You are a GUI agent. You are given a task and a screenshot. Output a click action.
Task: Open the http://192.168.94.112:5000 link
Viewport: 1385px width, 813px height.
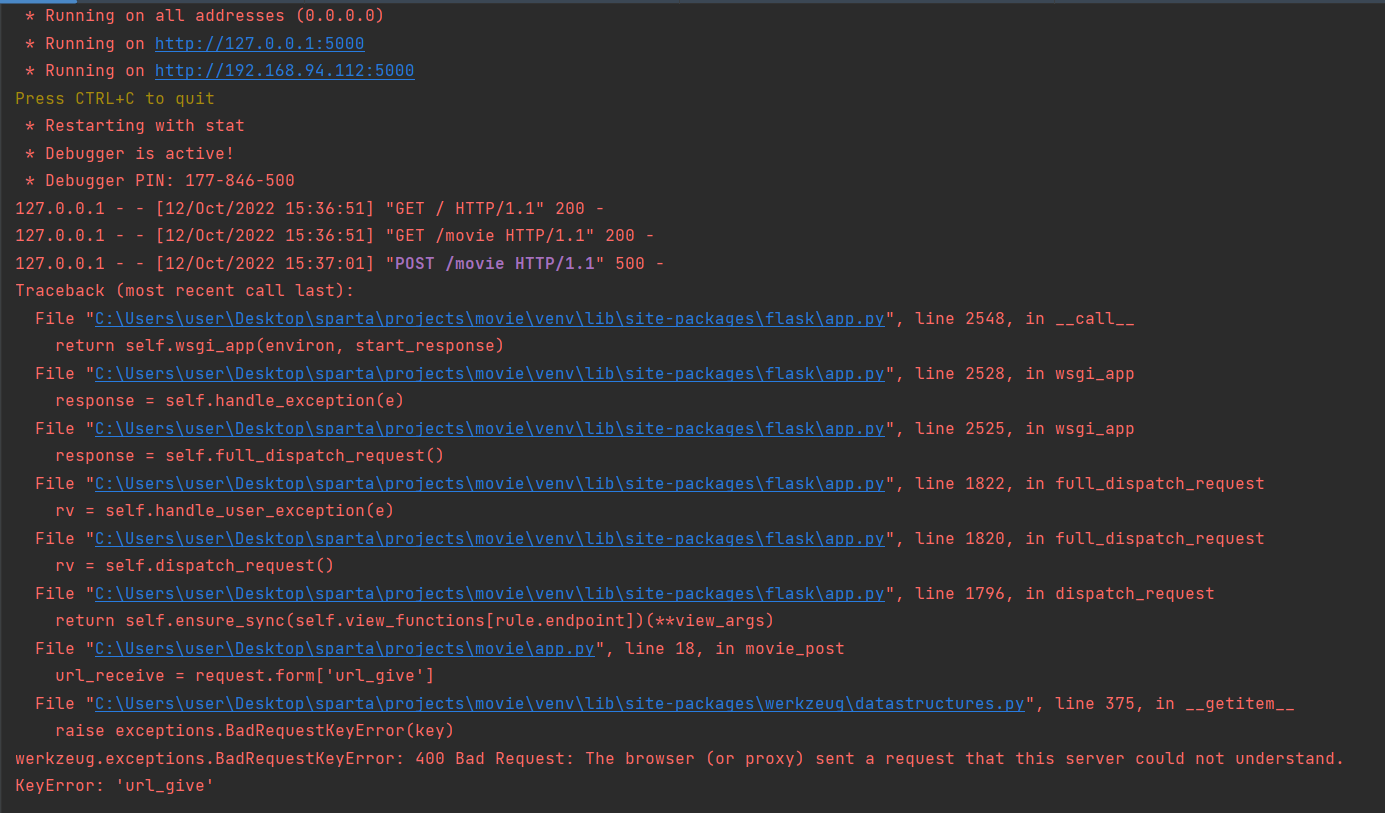(284, 71)
